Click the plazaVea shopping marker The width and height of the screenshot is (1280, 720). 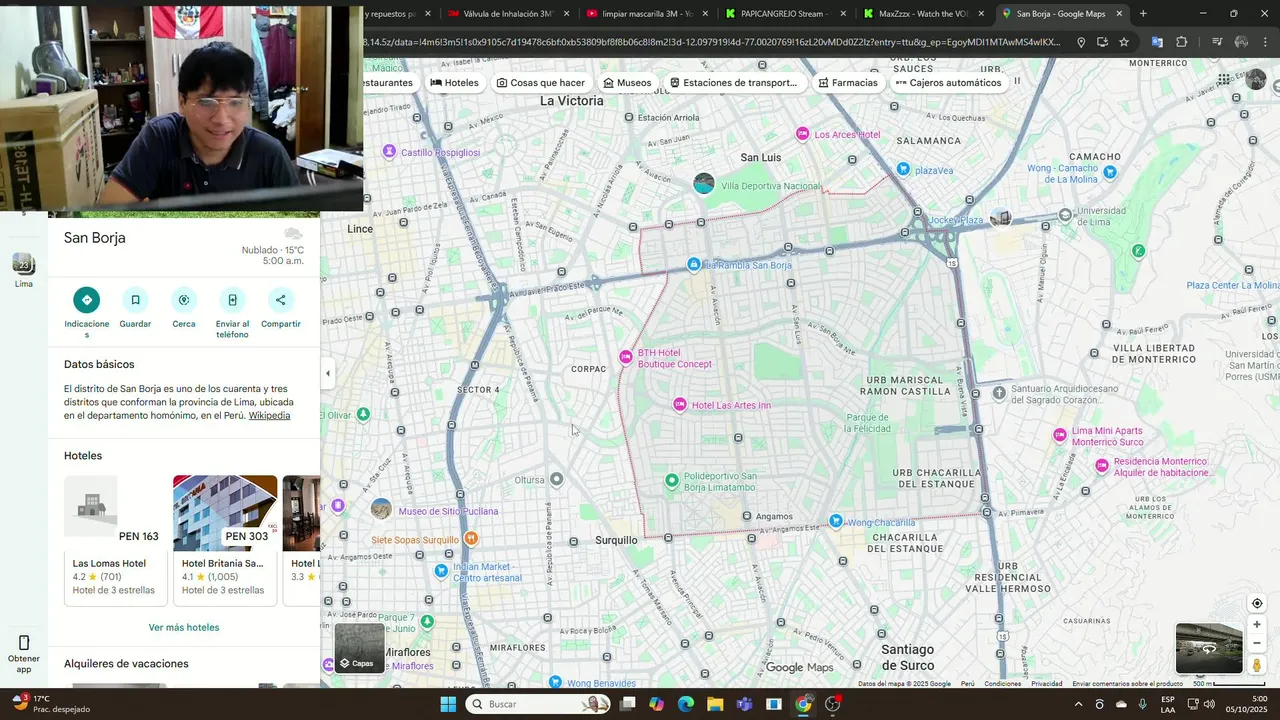(x=903, y=169)
